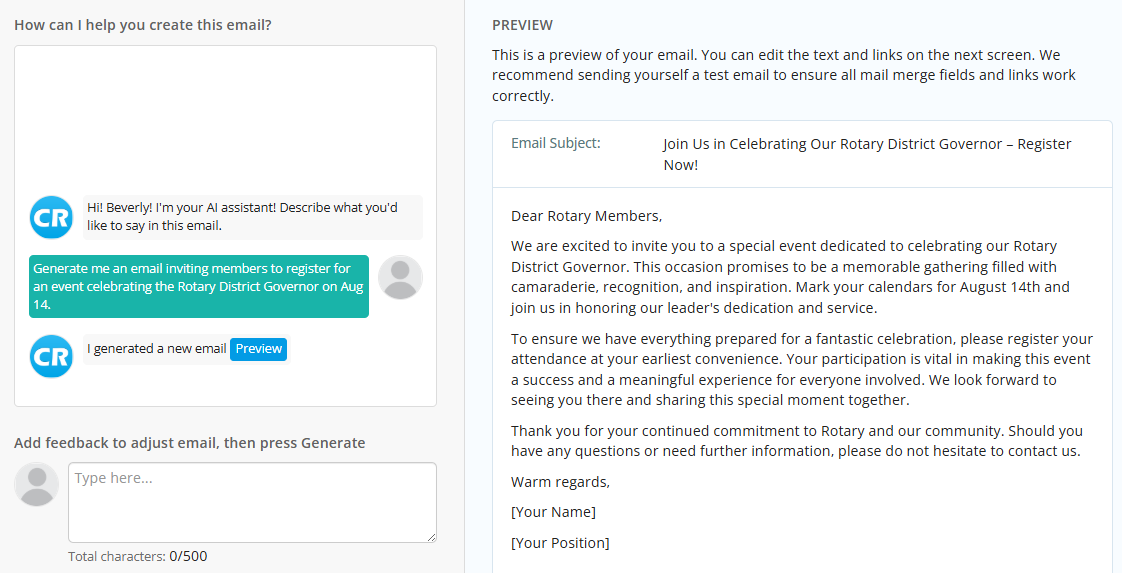
Task: Select the green user prompt message bubble
Action: [x=199, y=286]
